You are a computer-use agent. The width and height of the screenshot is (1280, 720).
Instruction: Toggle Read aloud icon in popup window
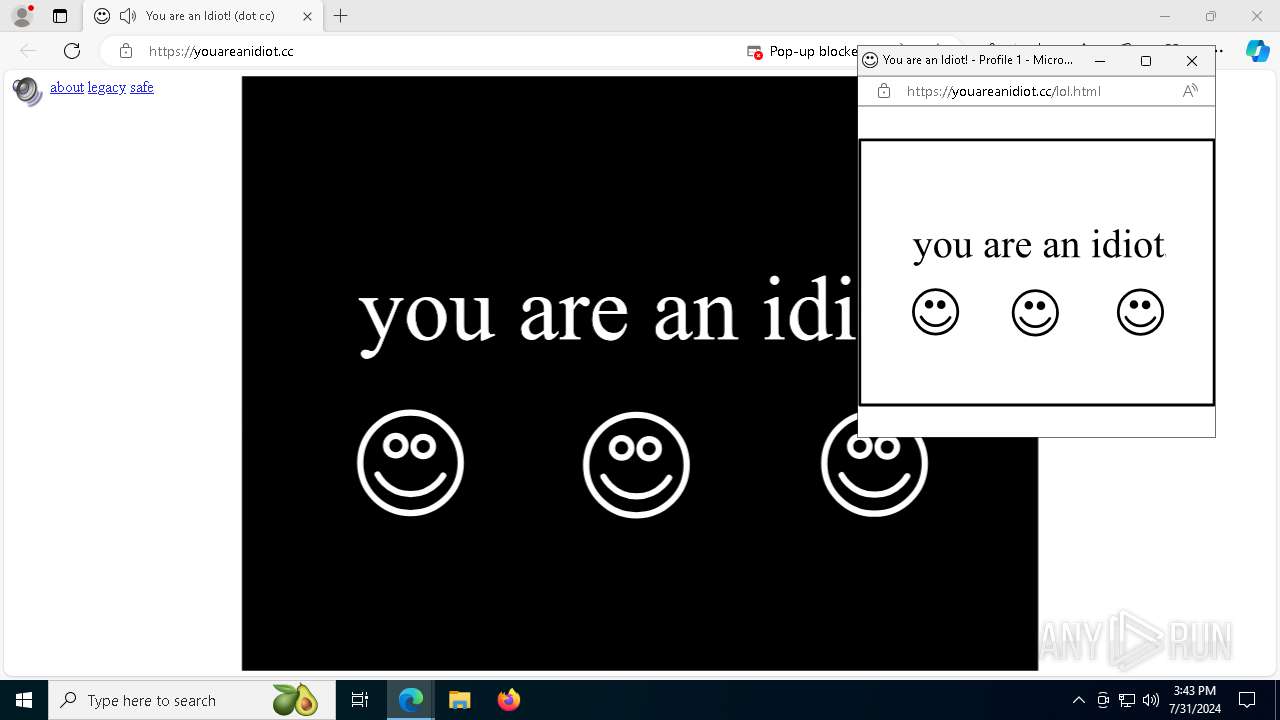[1190, 91]
